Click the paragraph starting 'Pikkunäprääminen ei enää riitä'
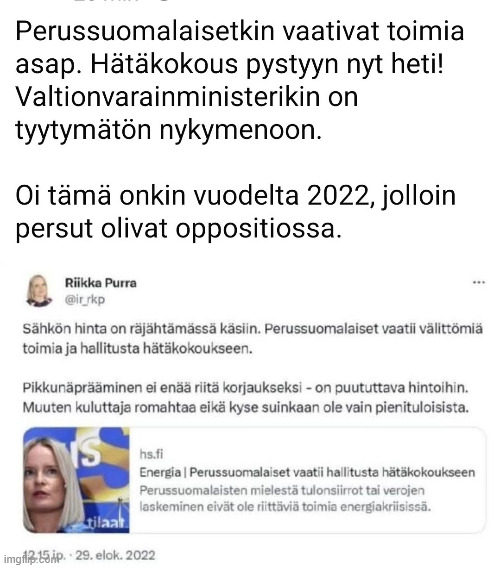500x568 pixels. pos(246,398)
